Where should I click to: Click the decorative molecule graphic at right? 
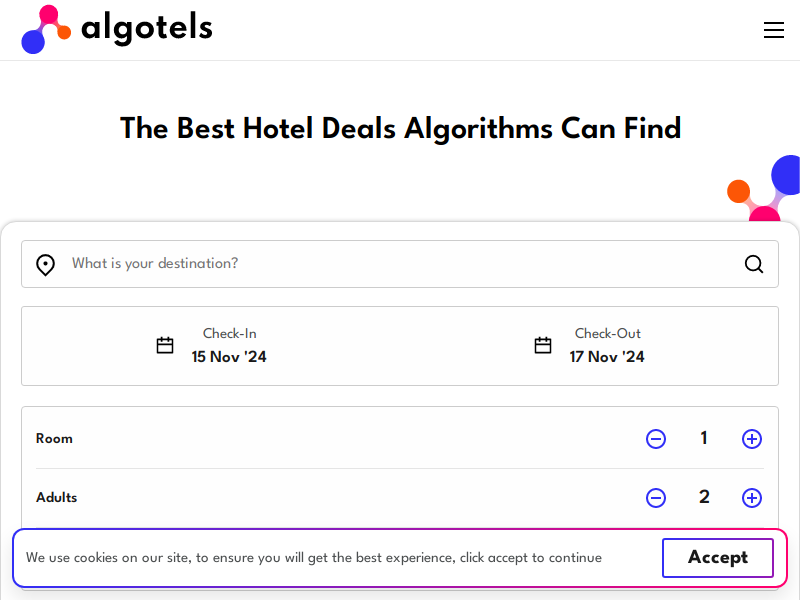click(764, 188)
